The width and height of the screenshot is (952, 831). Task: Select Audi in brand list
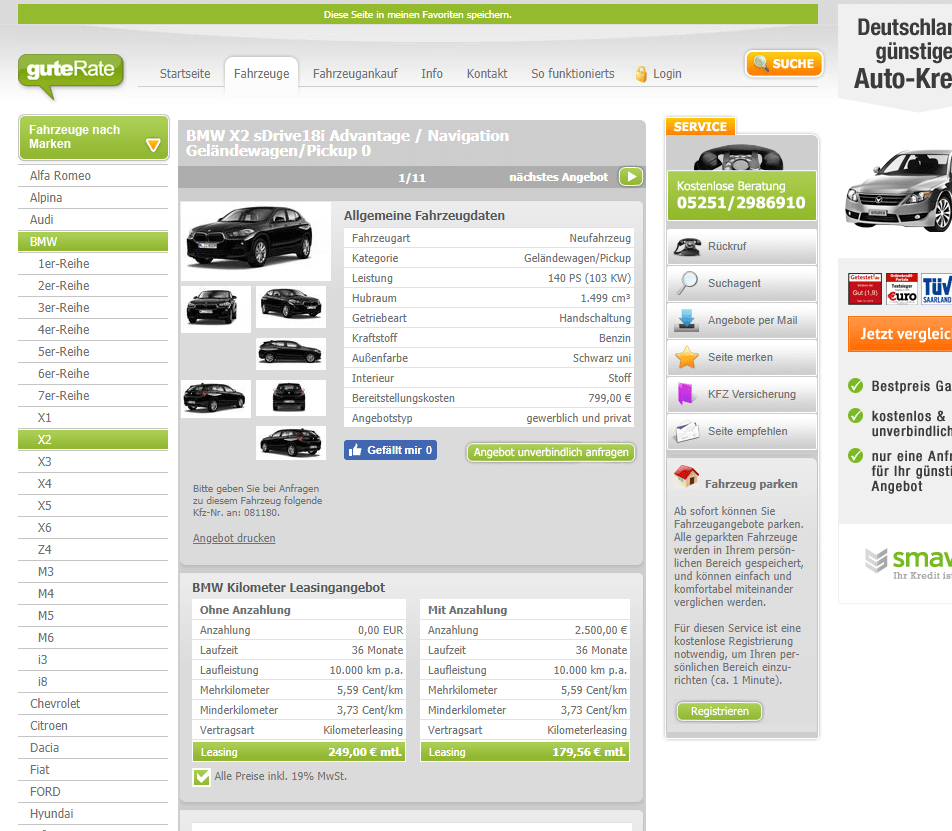point(93,219)
